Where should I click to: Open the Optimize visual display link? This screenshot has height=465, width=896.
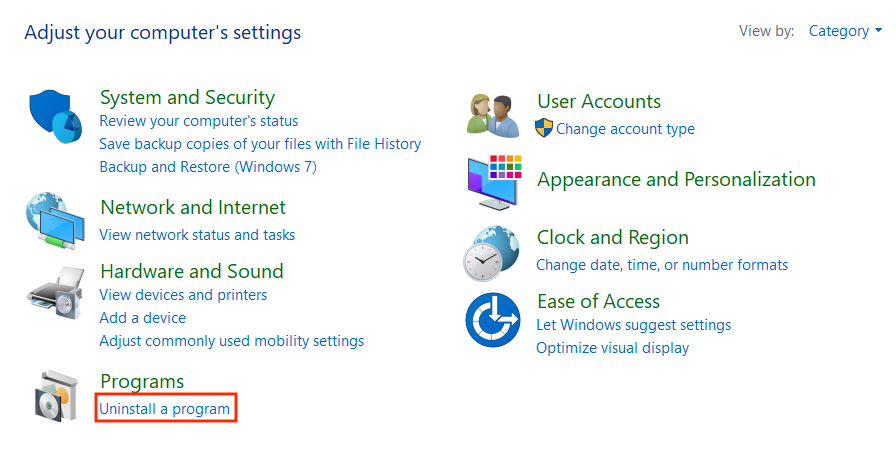tap(612, 348)
